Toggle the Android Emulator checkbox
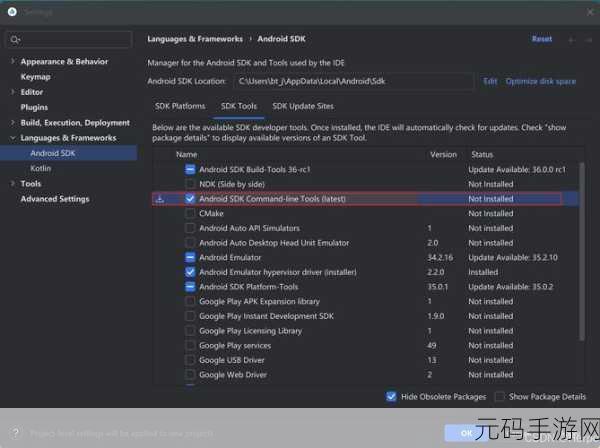 click(190, 257)
